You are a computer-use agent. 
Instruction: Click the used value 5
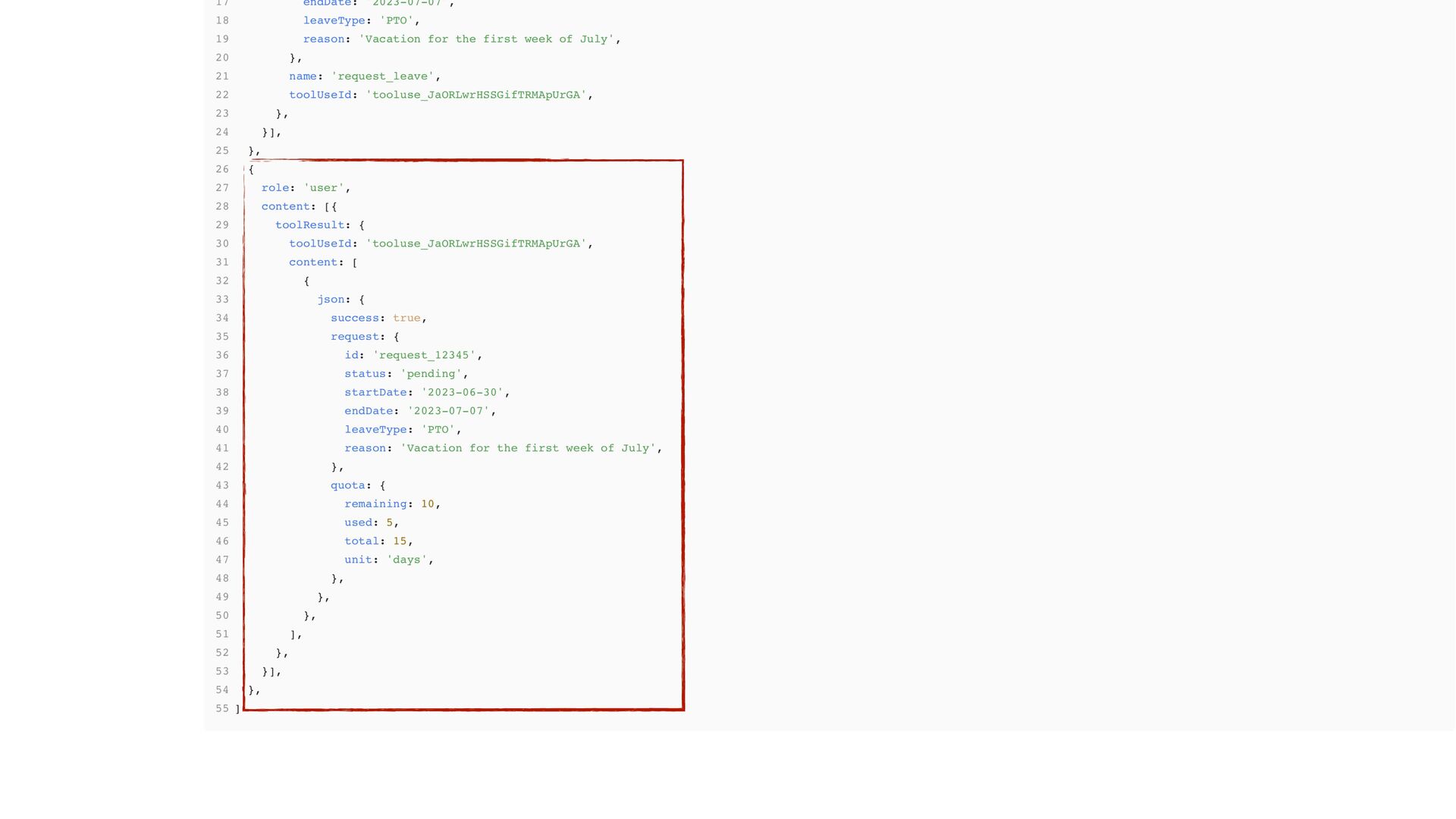390,522
